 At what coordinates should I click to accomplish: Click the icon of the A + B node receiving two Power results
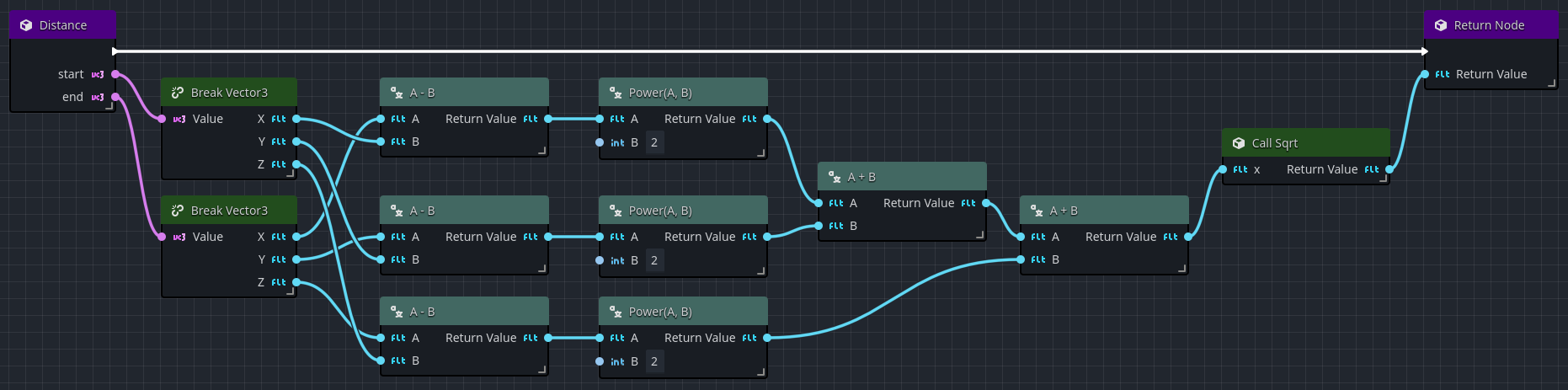(x=835, y=177)
